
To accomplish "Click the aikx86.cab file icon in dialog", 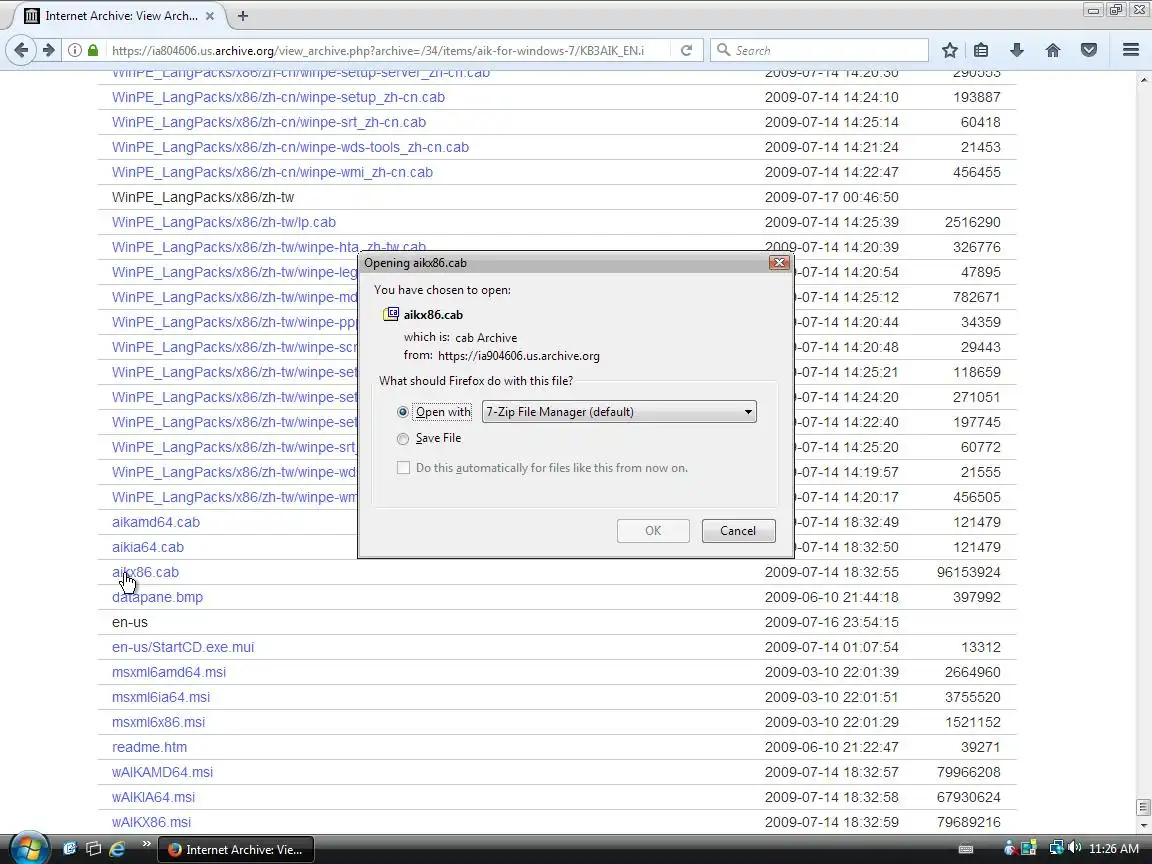I will [x=391, y=314].
